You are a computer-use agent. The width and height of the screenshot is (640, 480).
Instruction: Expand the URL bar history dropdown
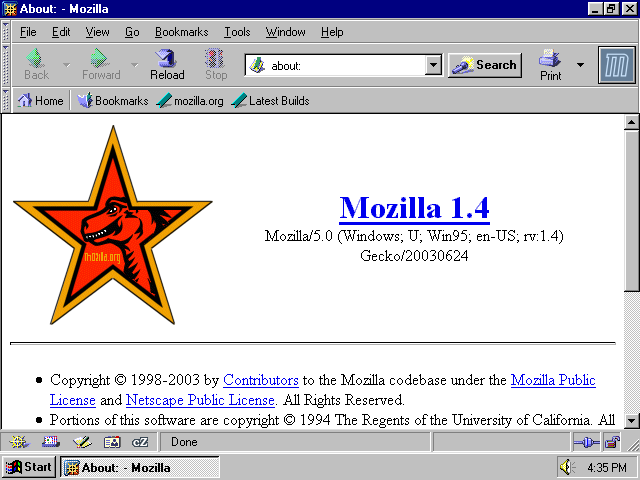pos(433,65)
